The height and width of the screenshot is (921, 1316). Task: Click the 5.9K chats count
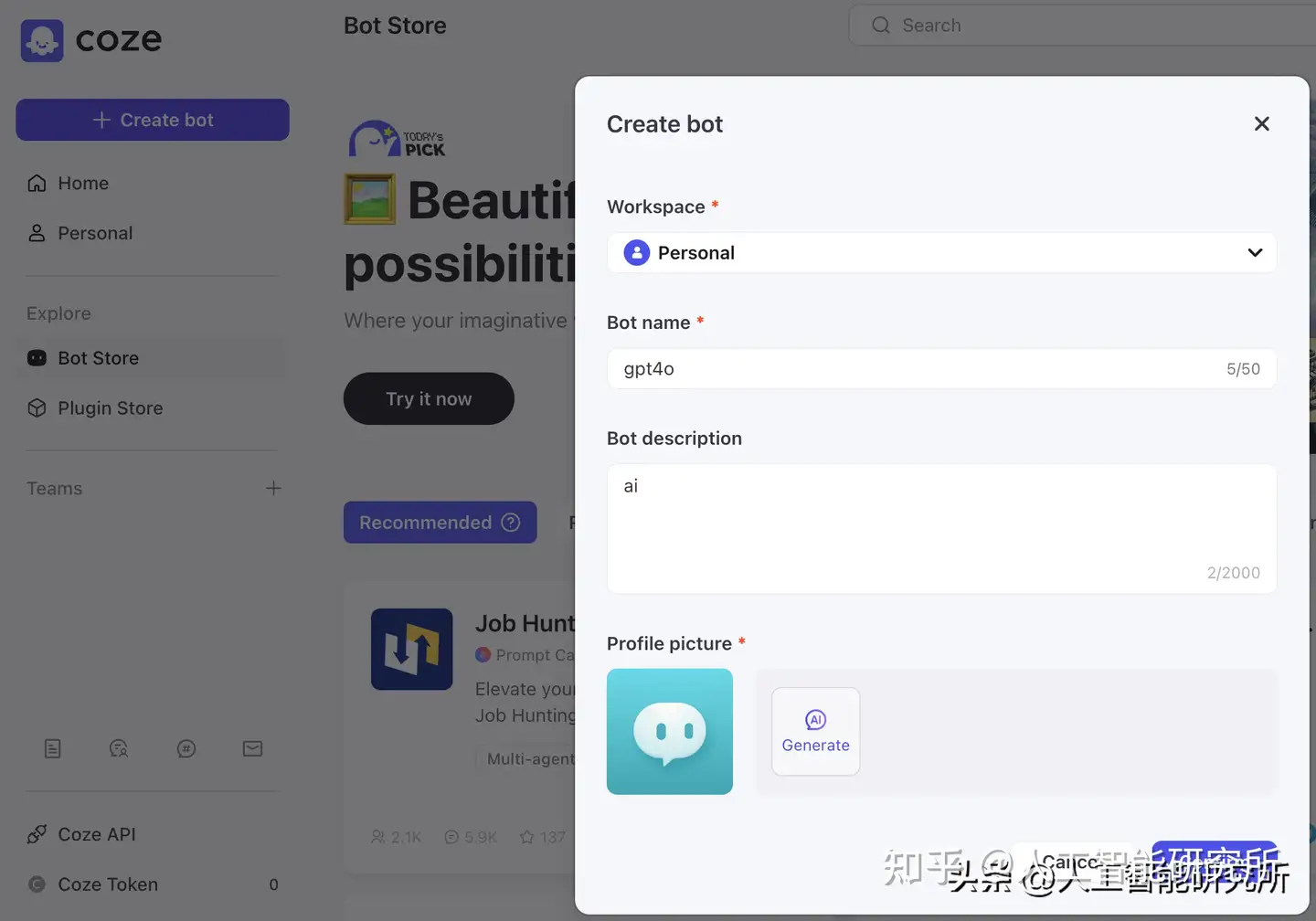[471, 837]
